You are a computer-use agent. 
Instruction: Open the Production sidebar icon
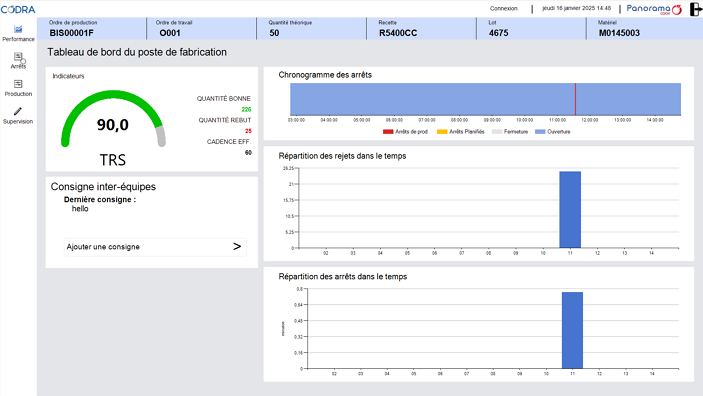[18, 84]
